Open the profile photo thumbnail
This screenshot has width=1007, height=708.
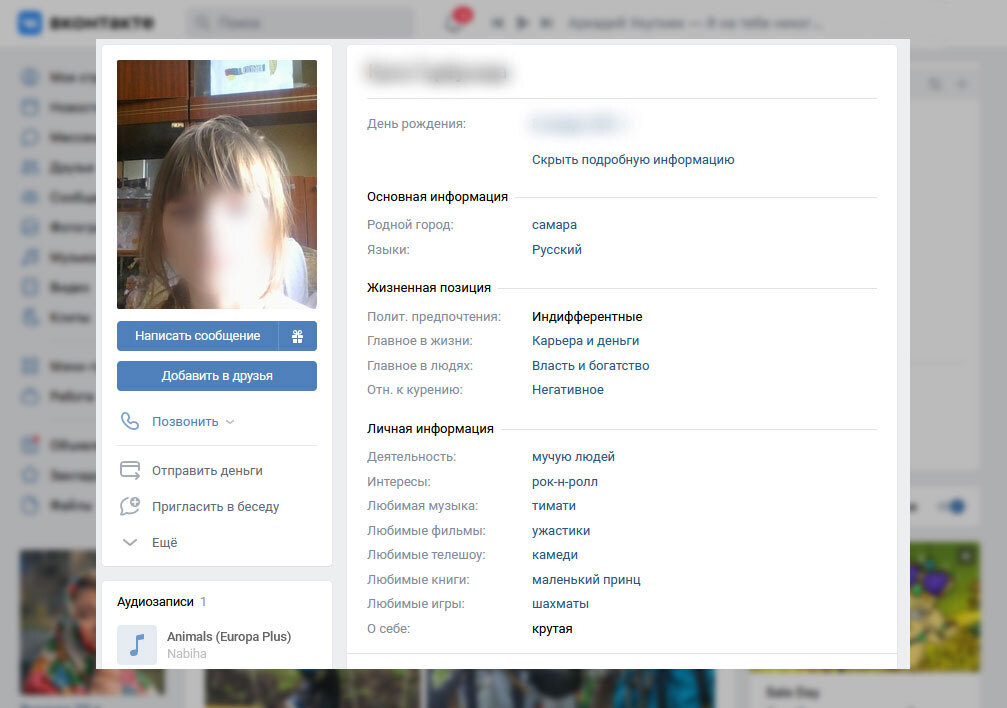216,184
